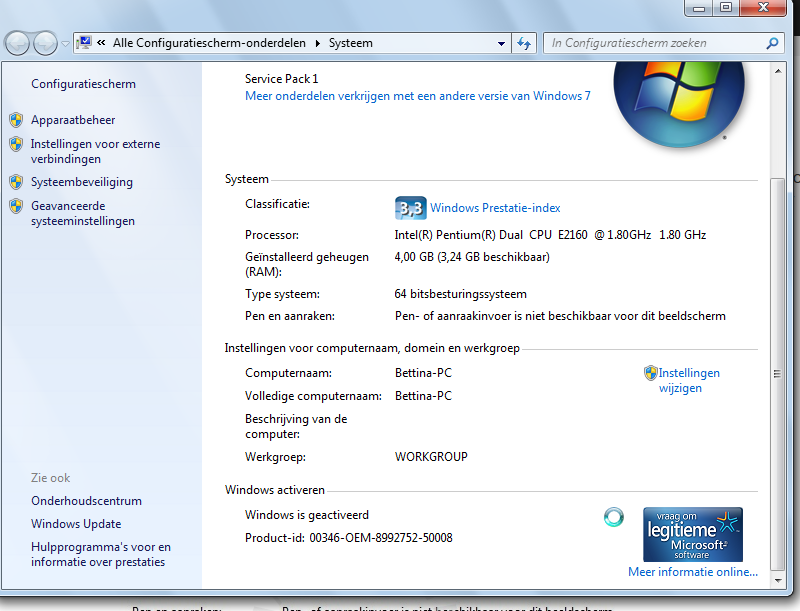Click the scrollbar down arrow
Viewport: 800px width, 611px height.
(778, 580)
